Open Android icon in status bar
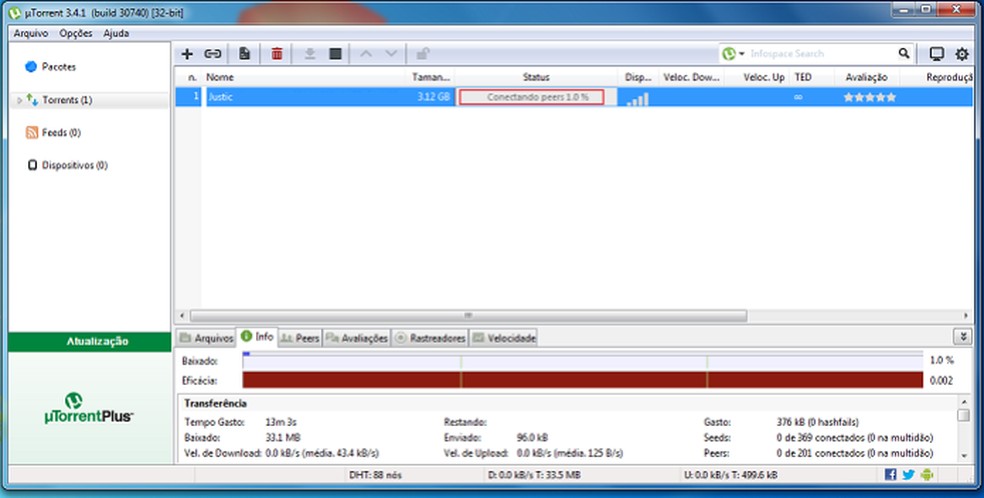The width and height of the screenshot is (984, 498). coord(927,475)
